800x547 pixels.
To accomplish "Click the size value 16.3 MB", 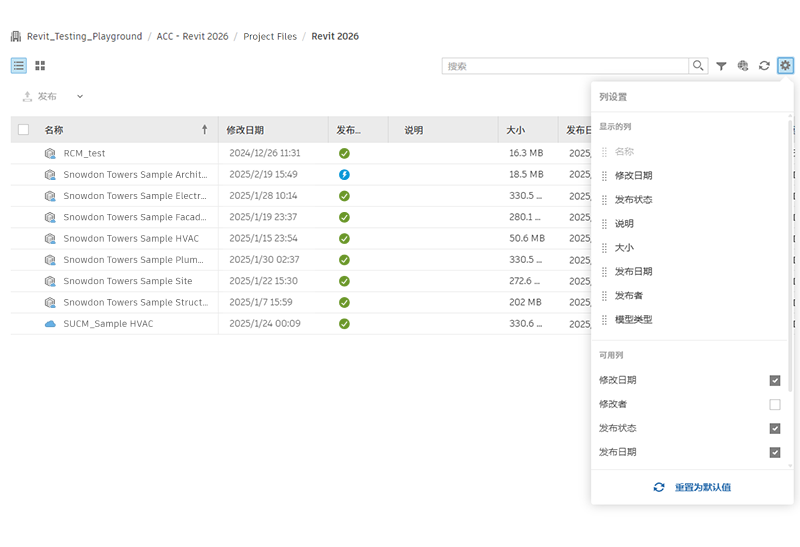I will pos(526,153).
